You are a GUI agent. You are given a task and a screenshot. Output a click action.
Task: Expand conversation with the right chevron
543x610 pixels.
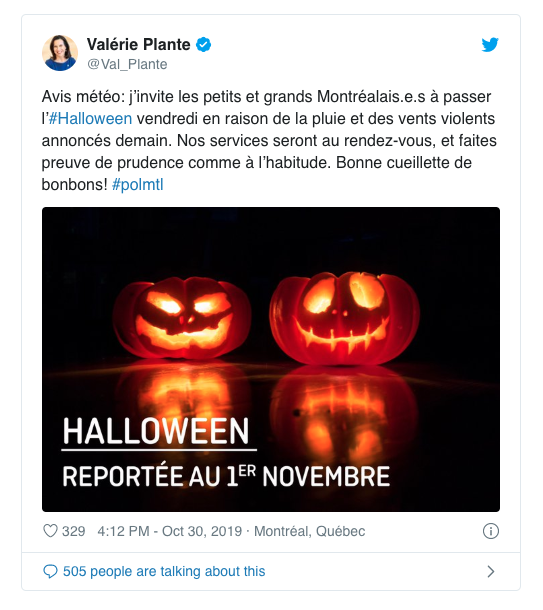[x=491, y=571]
